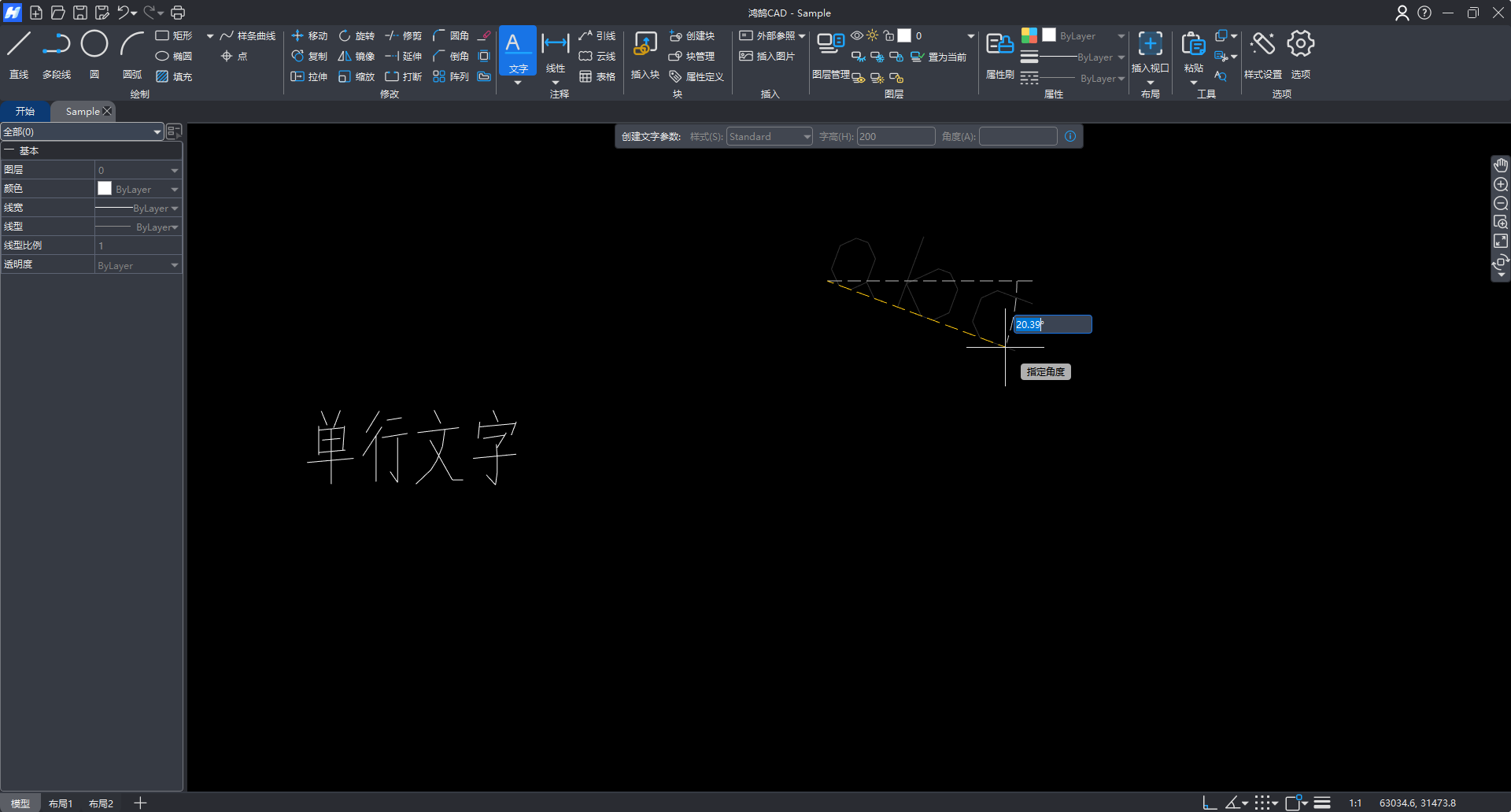Click the ByLayer color swatch in properties panel
The height and width of the screenshot is (812, 1511).
pyautogui.click(x=105, y=189)
